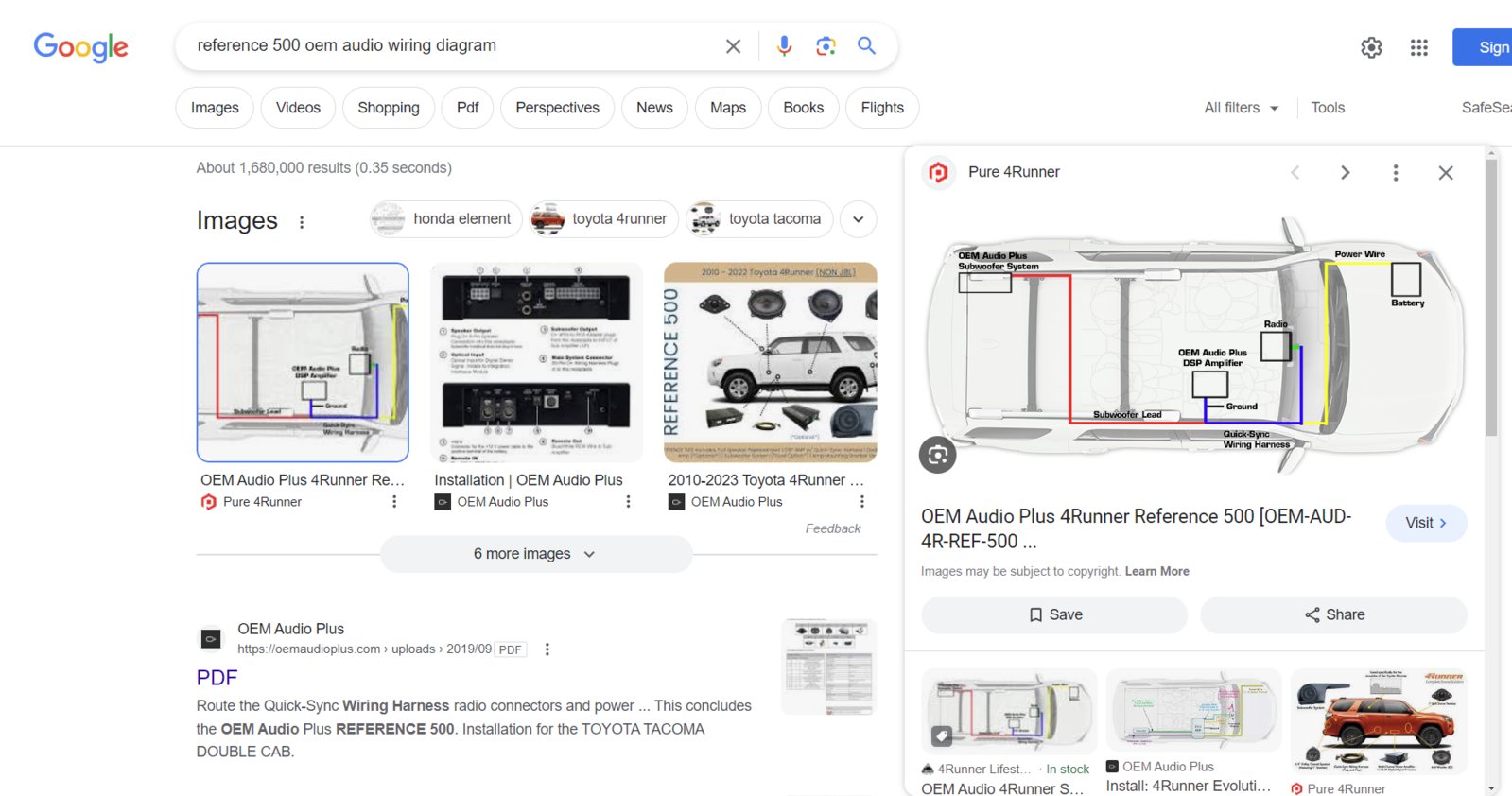Open Images section options menu
Viewport: 1512px width, 796px height.
coord(302,222)
